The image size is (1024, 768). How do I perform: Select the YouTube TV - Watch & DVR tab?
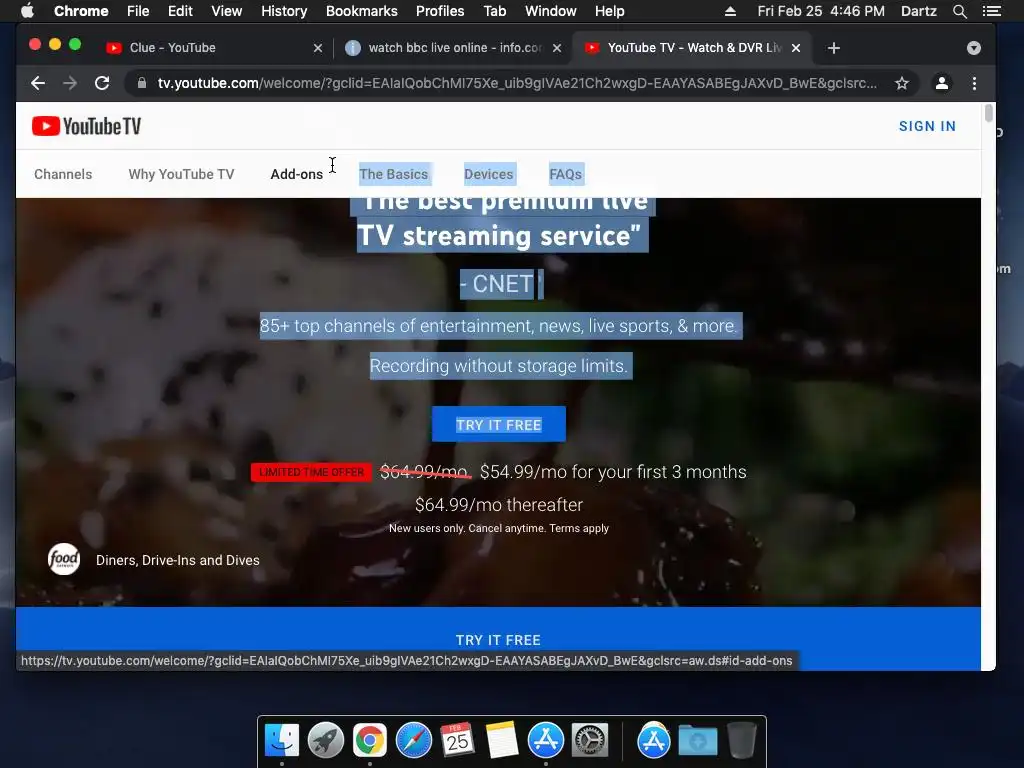tap(692, 48)
